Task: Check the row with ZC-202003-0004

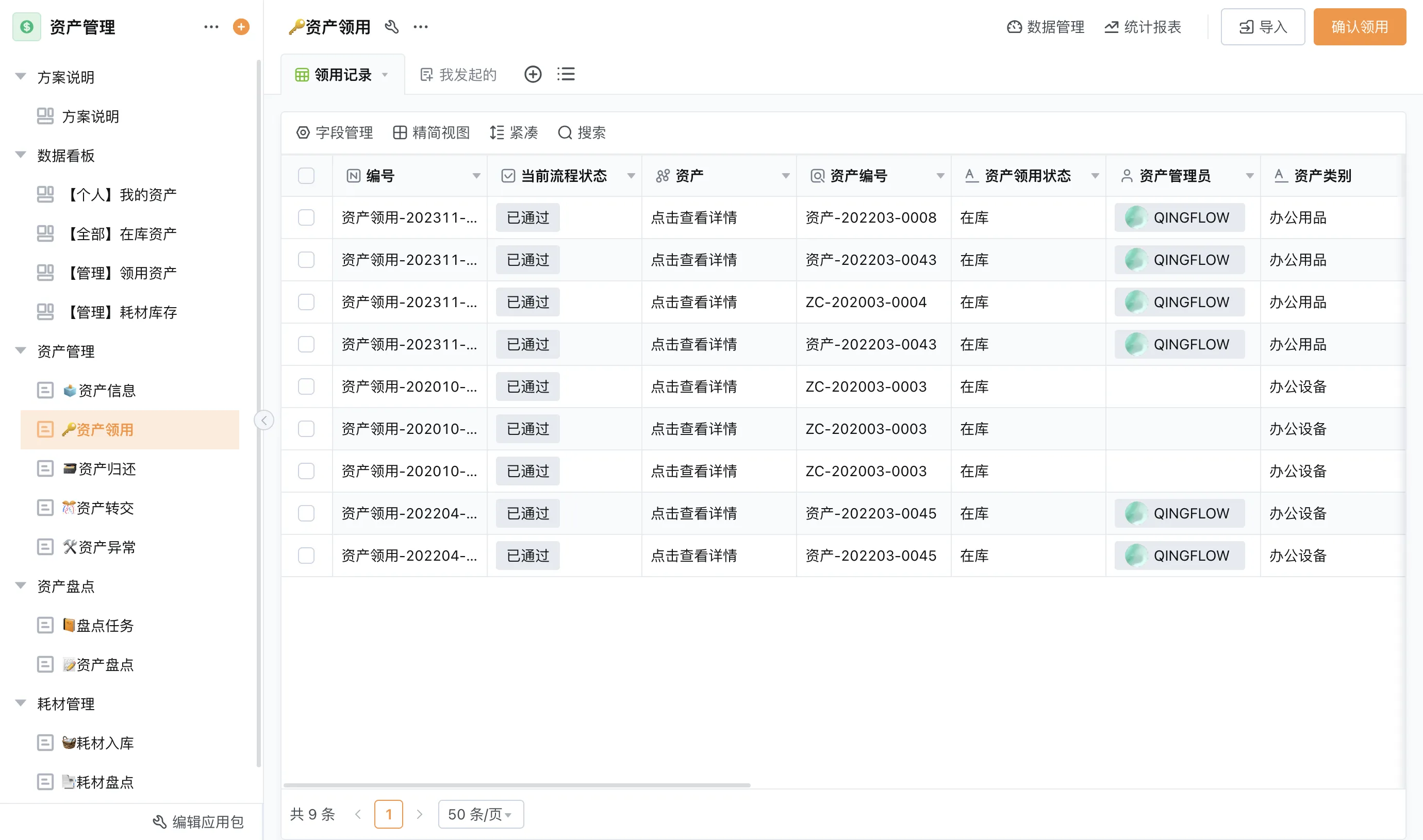Action: (x=306, y=301)
